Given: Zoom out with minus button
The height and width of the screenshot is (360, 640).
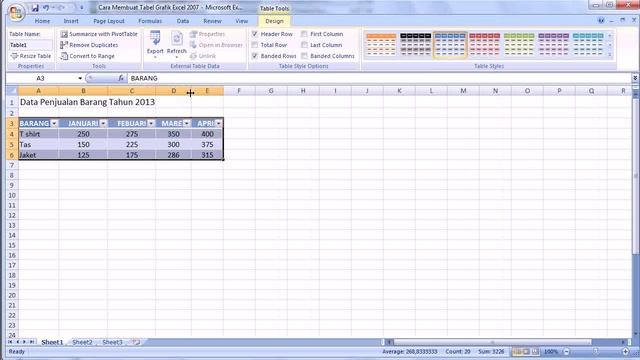Looking at the screenshot, I should [567, 351].
